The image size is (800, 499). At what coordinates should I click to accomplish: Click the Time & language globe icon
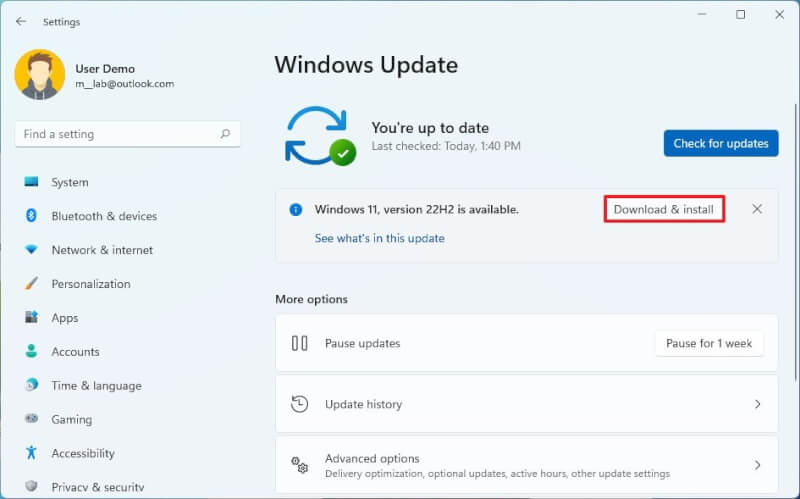tap(31, 385)
